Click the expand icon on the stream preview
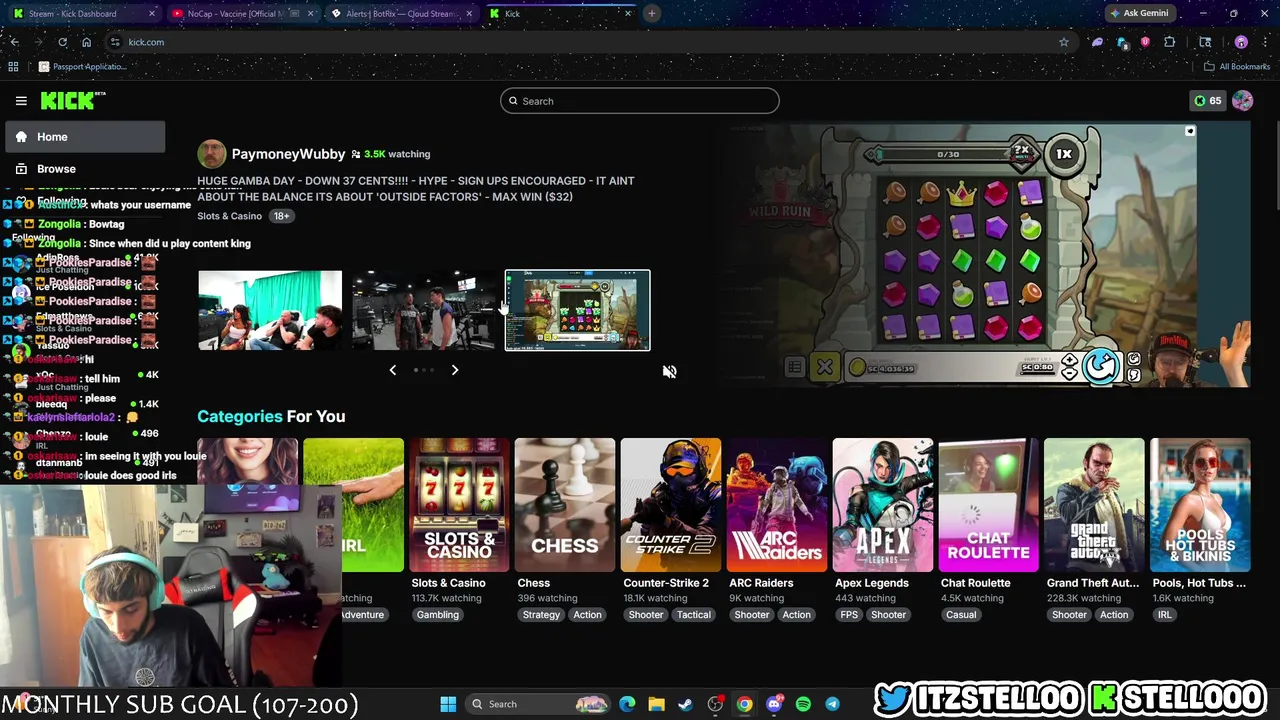1280x720 pixels. 1189,131
